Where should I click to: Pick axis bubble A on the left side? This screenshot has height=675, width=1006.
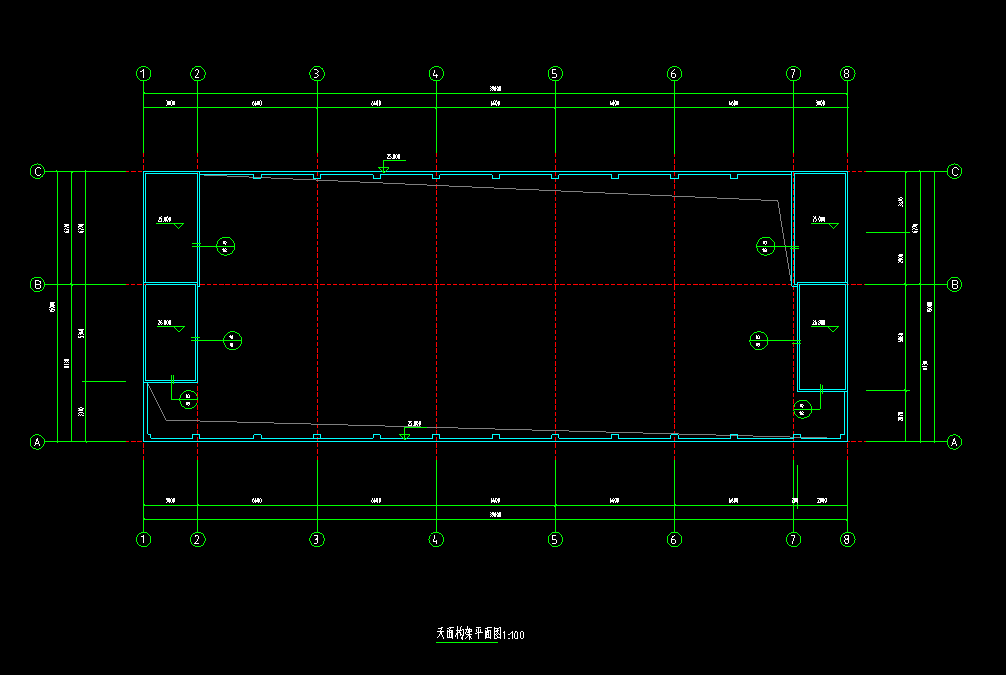38,441
